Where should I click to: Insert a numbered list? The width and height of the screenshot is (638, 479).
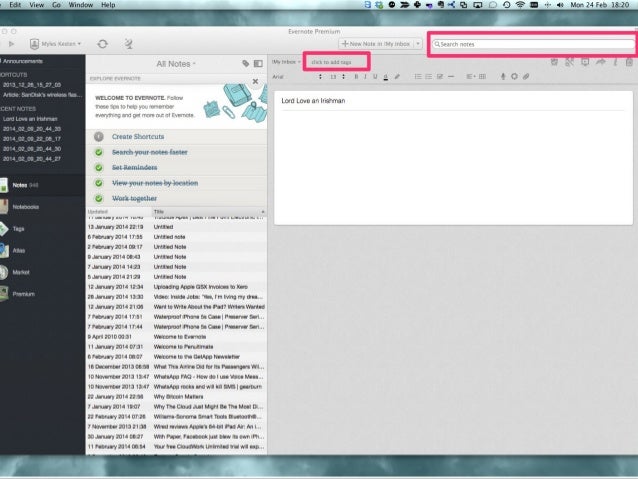click(428, 77)
